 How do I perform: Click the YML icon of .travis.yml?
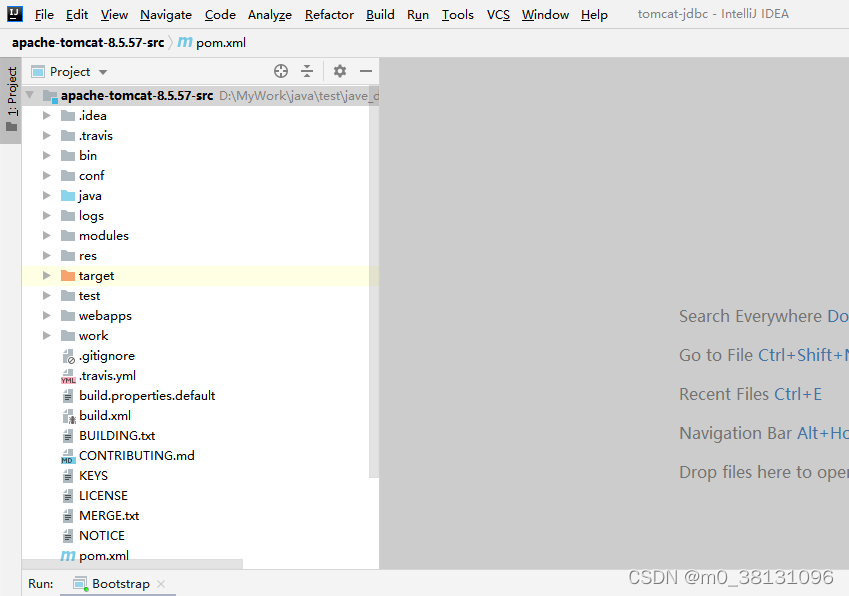click(68, 376)
